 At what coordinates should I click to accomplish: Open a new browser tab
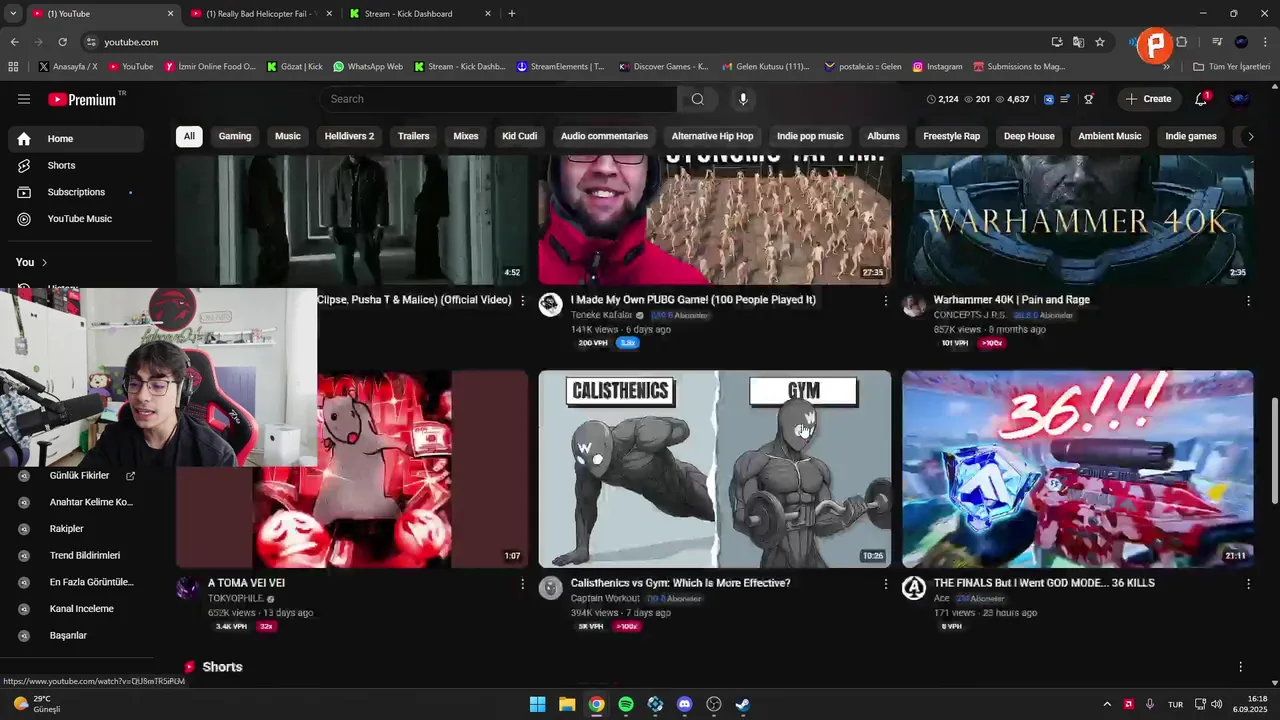[x=512, y=14]
